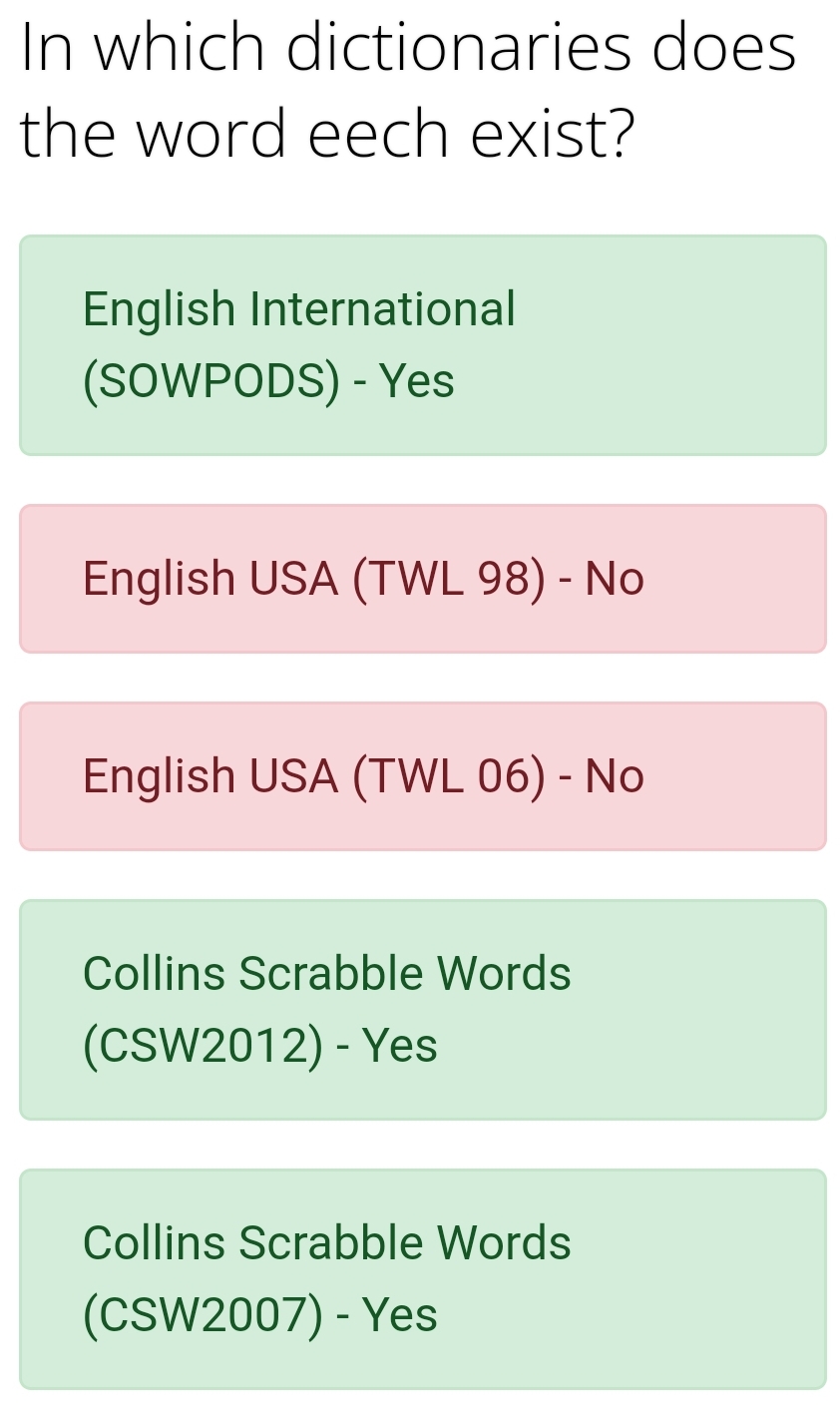Tap the English International (SOWPODS) result box
This screenshot has width=840, height=1413.
click(423, 345)
